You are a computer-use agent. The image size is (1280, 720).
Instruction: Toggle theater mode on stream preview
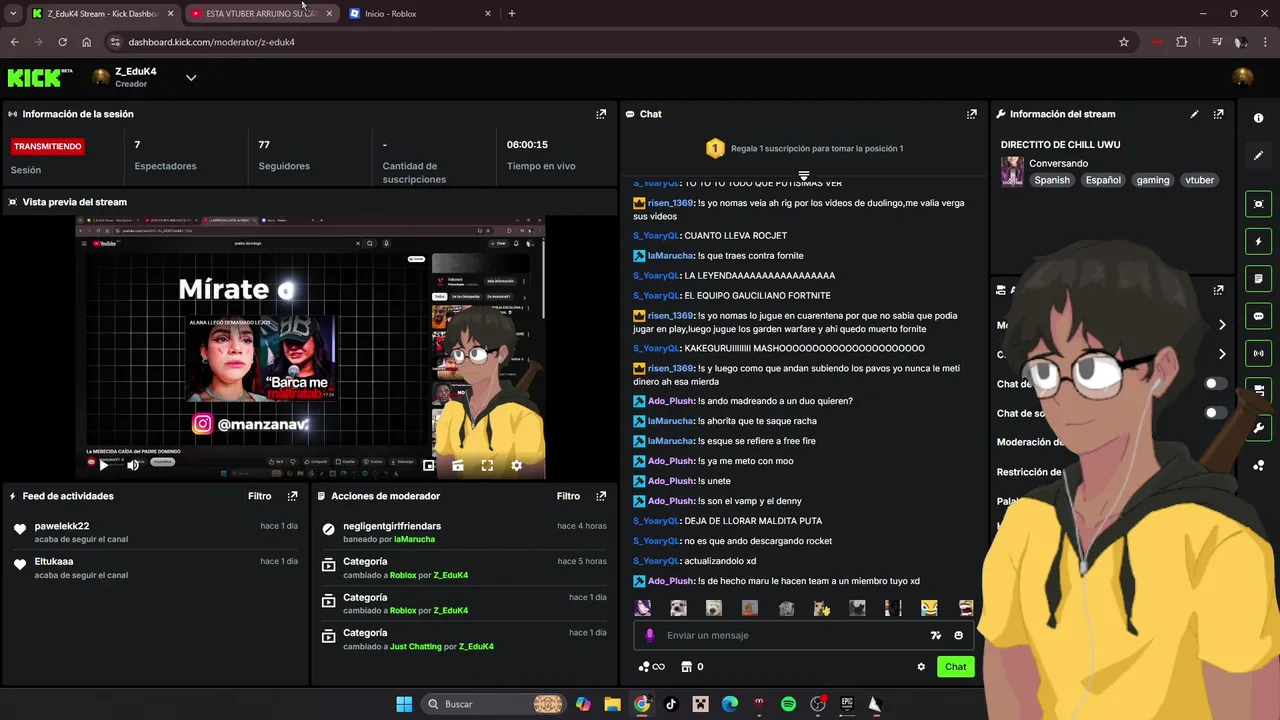tap(457, 465)
